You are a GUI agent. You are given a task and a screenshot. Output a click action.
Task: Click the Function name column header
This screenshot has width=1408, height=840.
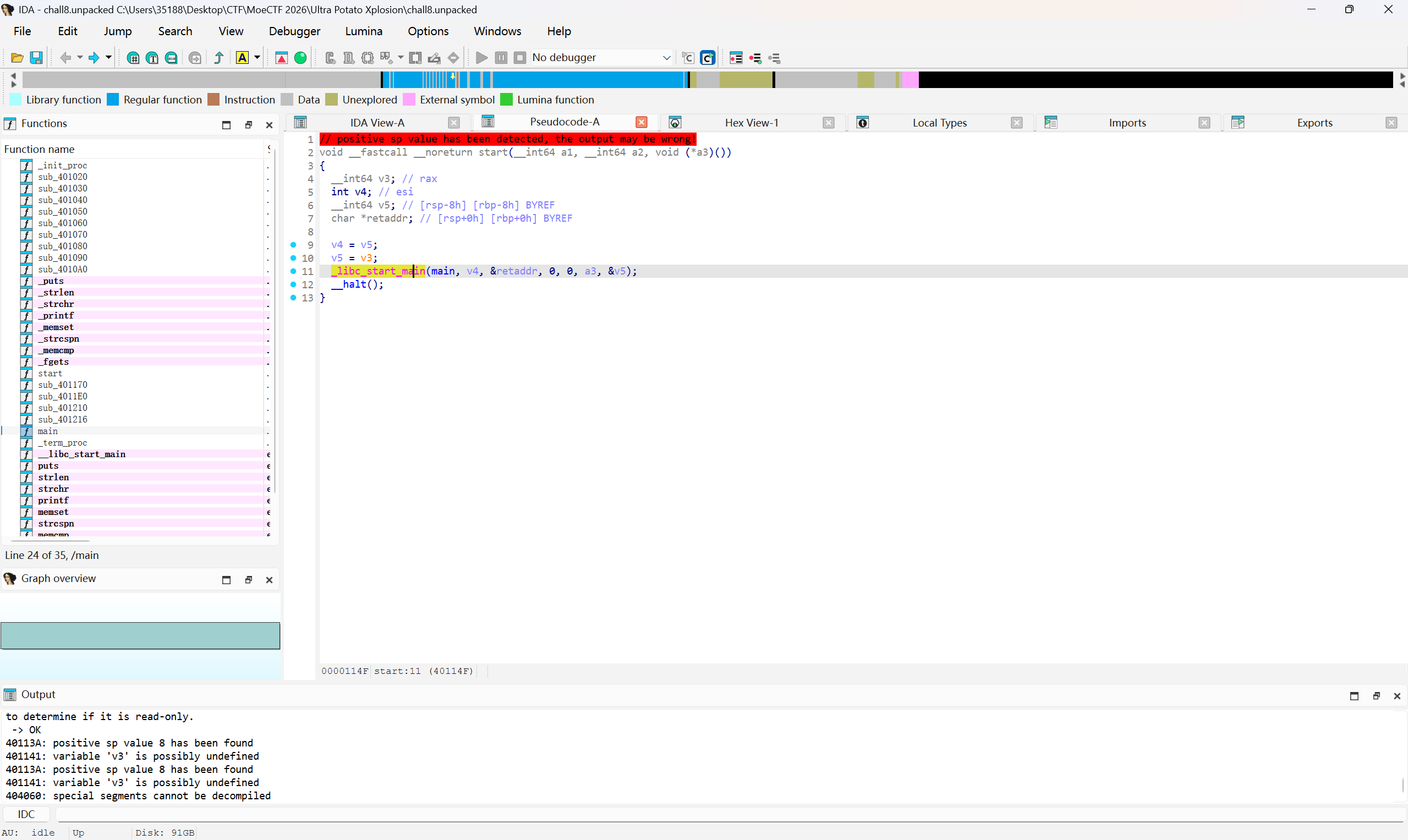133,150
